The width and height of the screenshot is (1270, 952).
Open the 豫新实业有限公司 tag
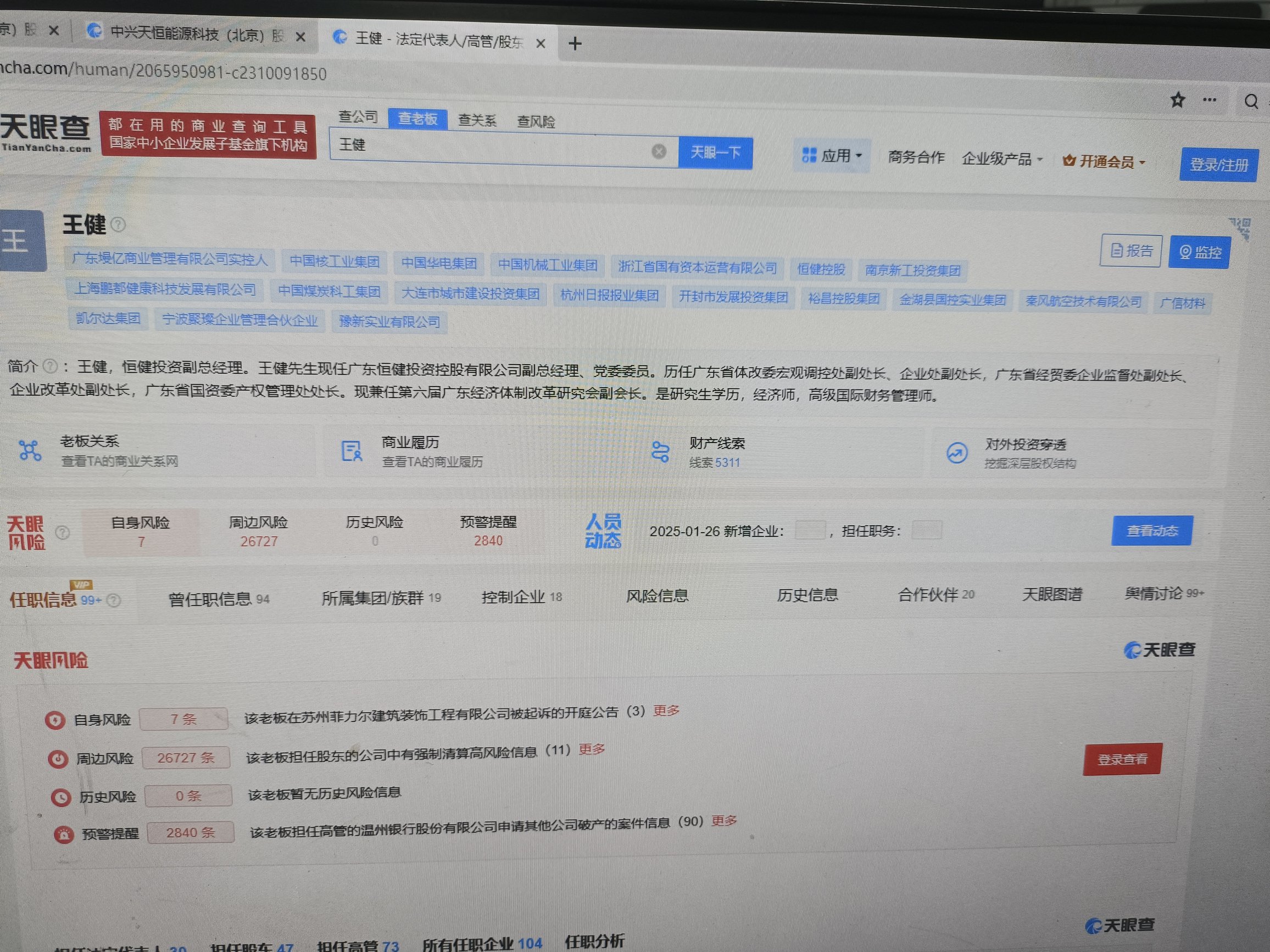pos(389,321)
